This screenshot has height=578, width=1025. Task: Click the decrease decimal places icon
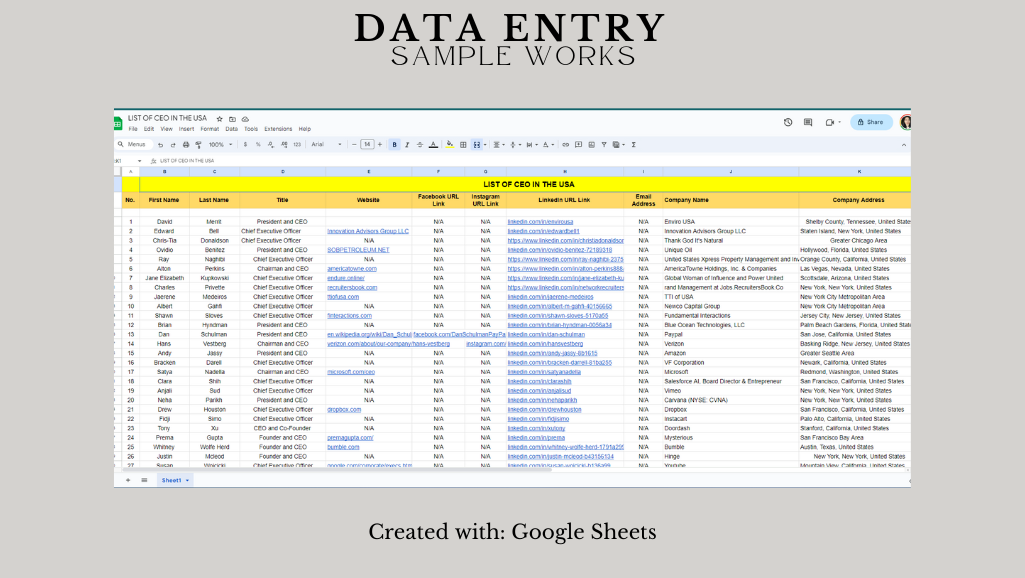point(271,144)
